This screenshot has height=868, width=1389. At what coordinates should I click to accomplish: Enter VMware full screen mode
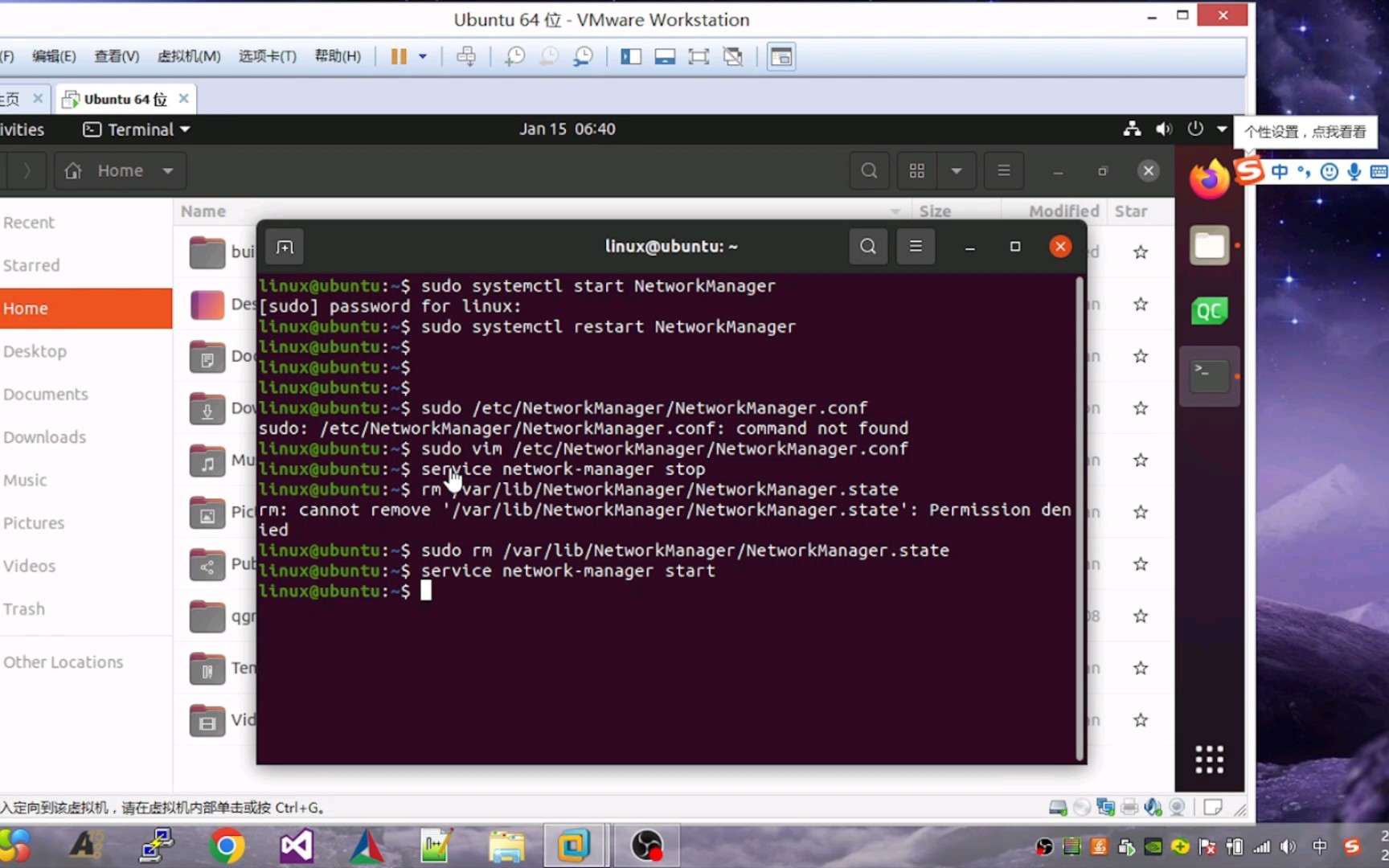699,56
